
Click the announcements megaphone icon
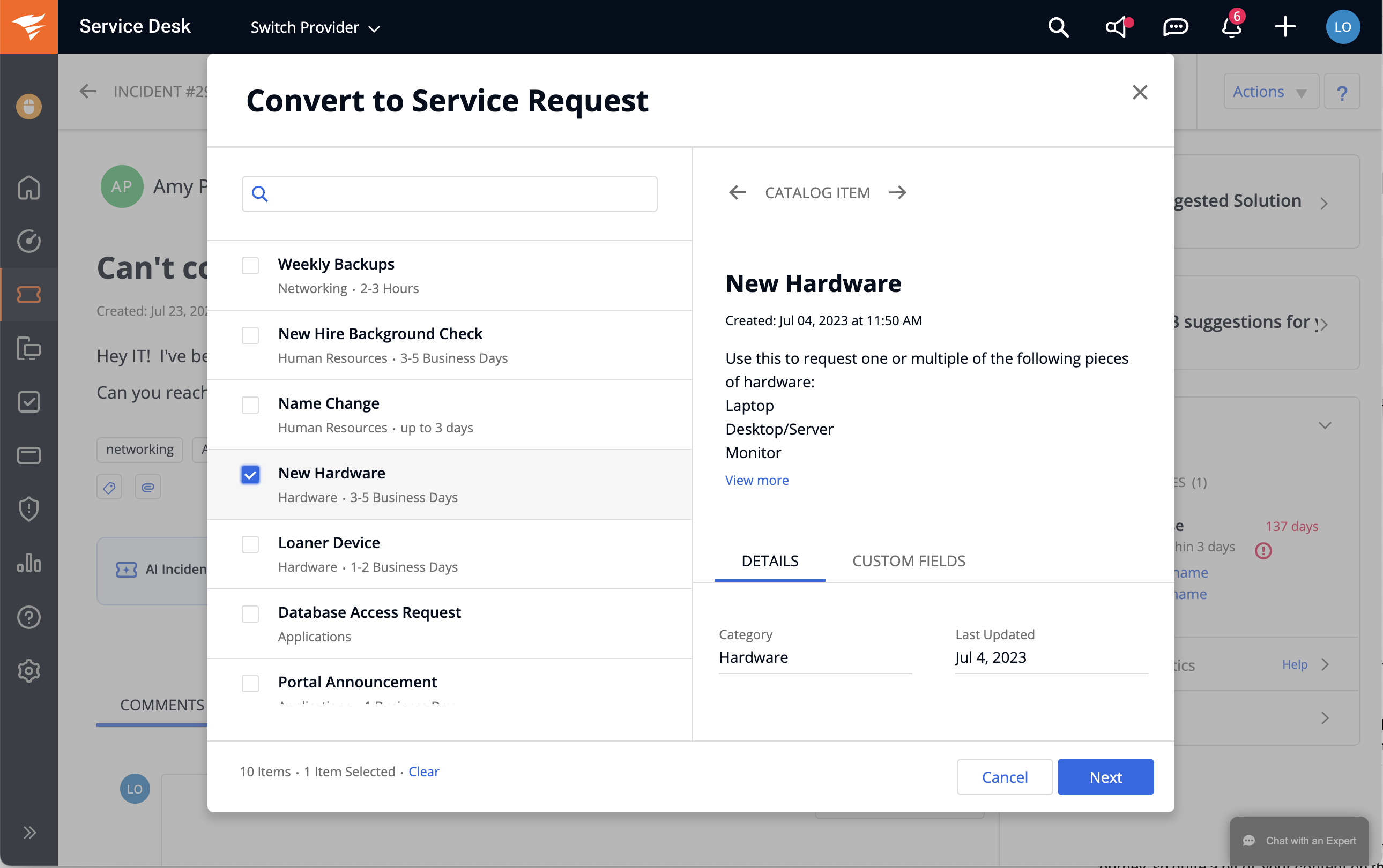[1117, 27]
